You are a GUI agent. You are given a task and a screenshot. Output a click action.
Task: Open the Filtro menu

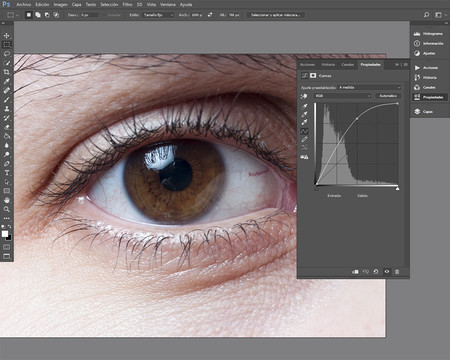coord(127,5)
